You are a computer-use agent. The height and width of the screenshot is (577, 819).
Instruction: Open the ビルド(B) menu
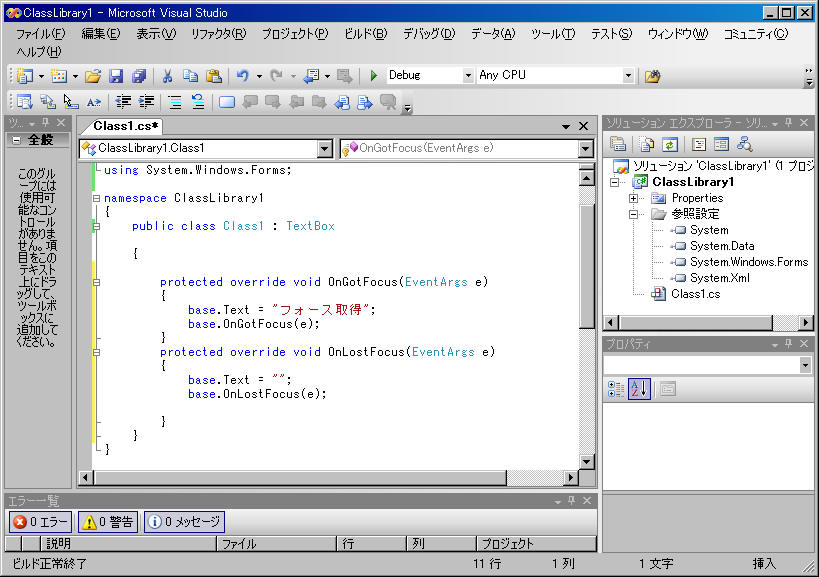[x=365, y=34]
